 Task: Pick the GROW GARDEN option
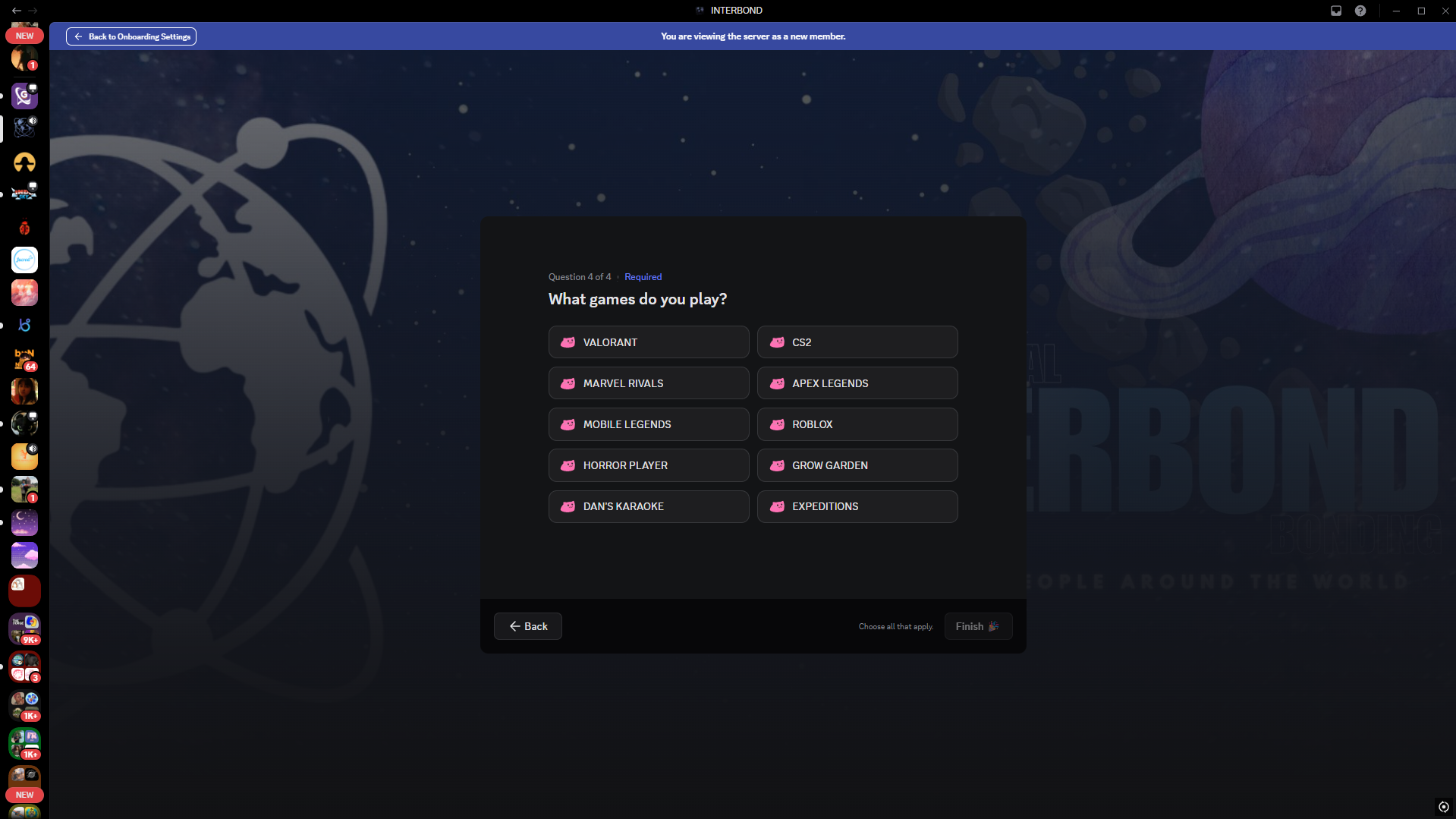click(857, 465)
